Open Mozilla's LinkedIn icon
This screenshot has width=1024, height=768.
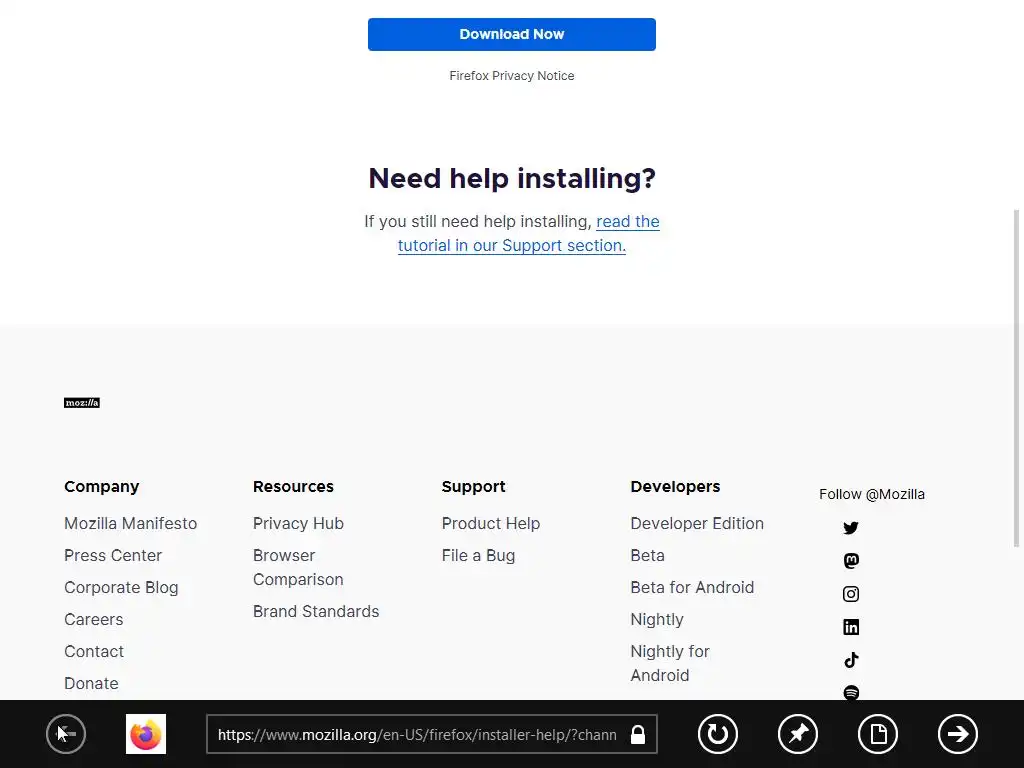[x=851, y=627]
